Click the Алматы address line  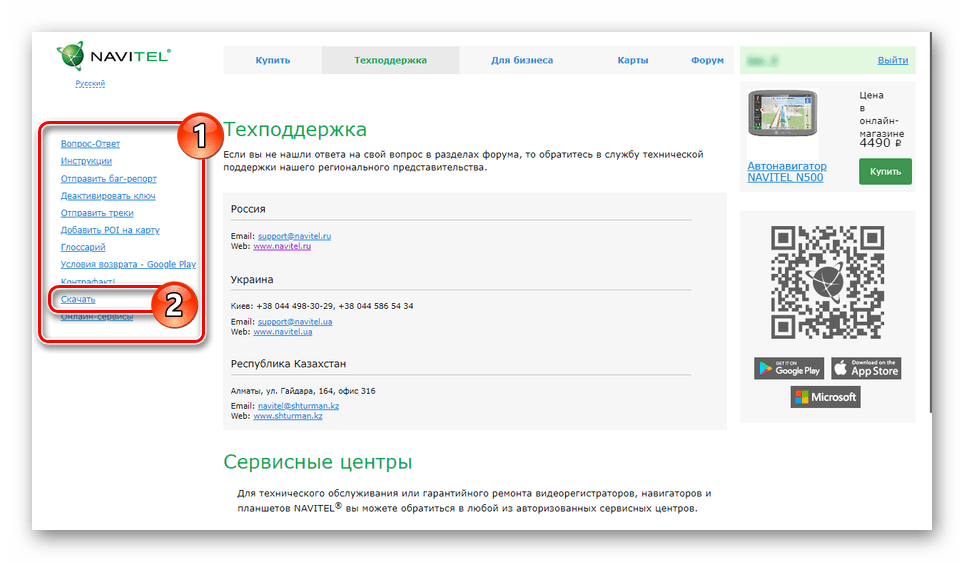pos(303,391)
